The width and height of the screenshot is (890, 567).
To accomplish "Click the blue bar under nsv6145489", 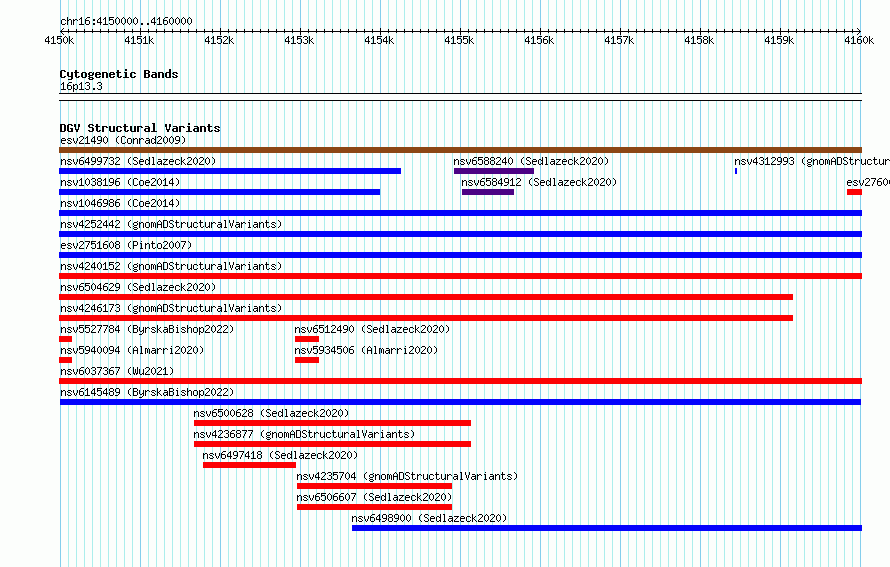I will coord(460,402).
